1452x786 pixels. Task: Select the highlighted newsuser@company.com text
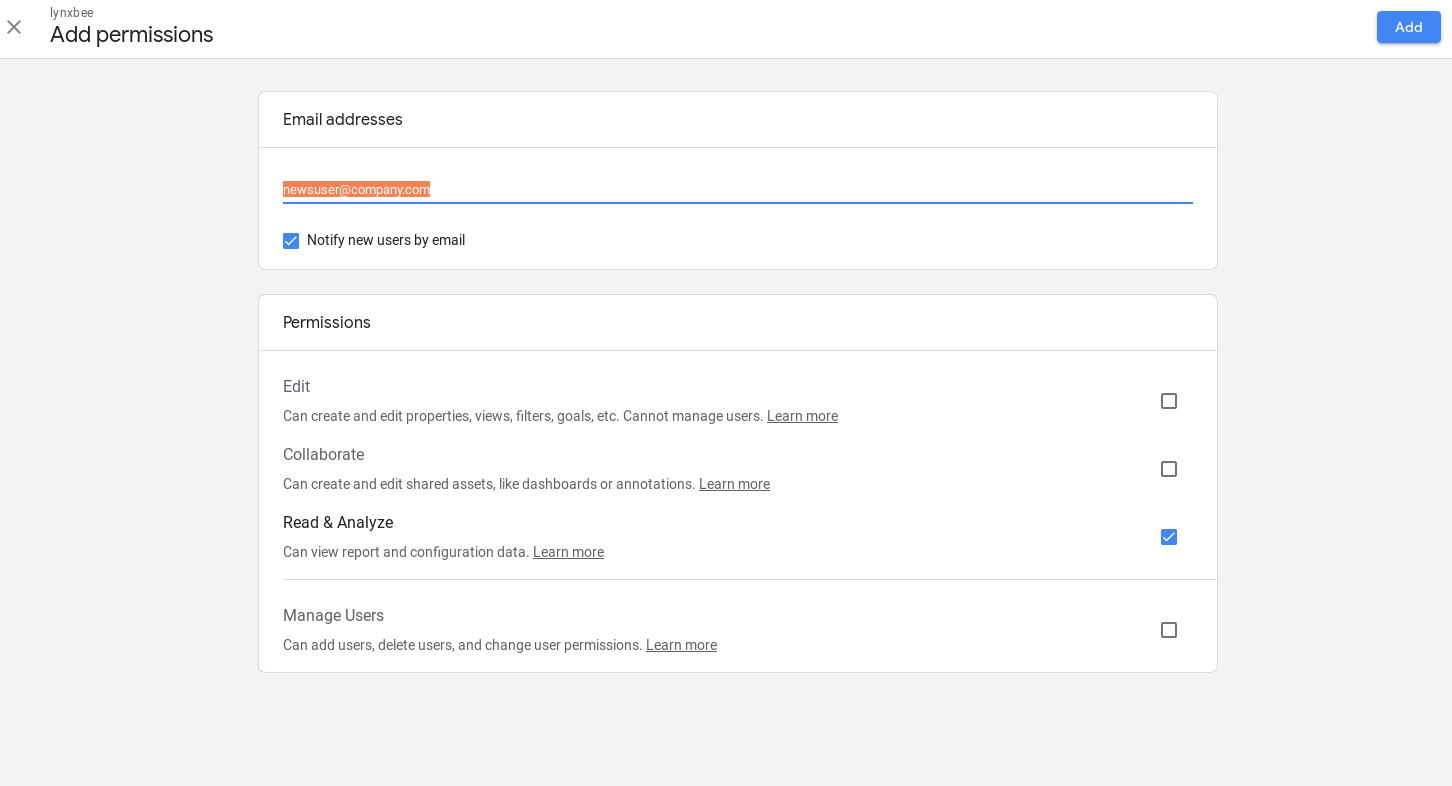pos(356,189)
